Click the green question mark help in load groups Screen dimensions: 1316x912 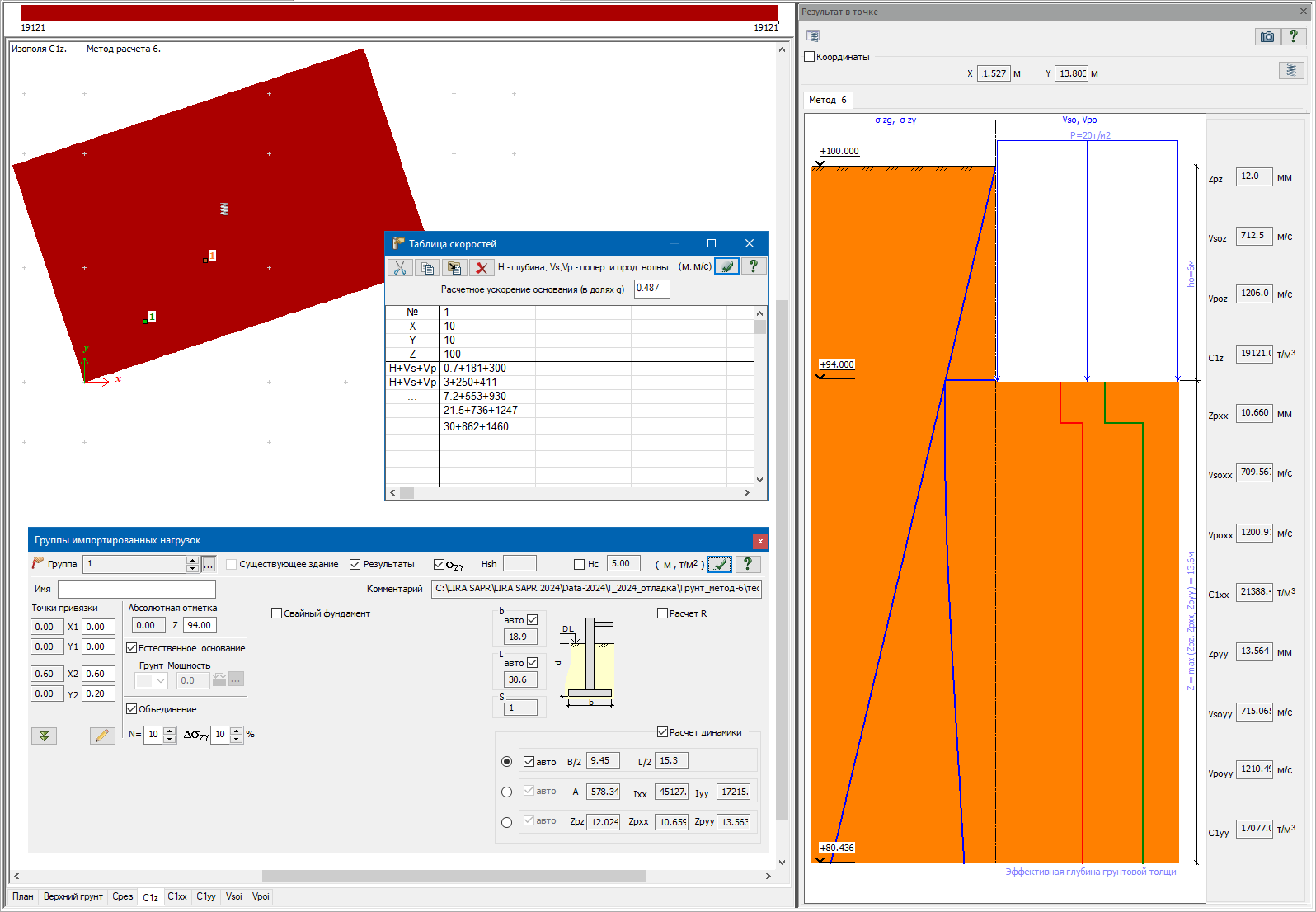coord(748,564)
